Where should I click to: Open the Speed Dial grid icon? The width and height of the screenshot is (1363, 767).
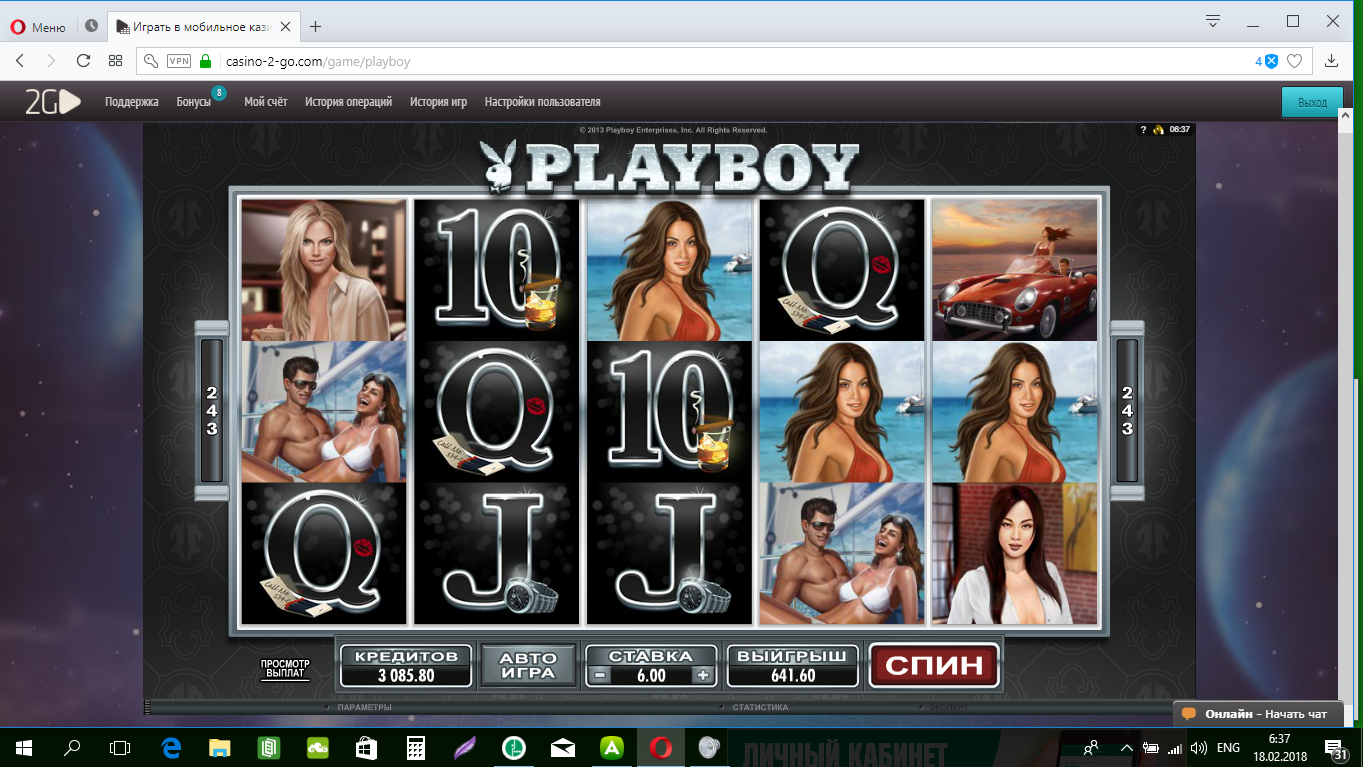[116, 61]
